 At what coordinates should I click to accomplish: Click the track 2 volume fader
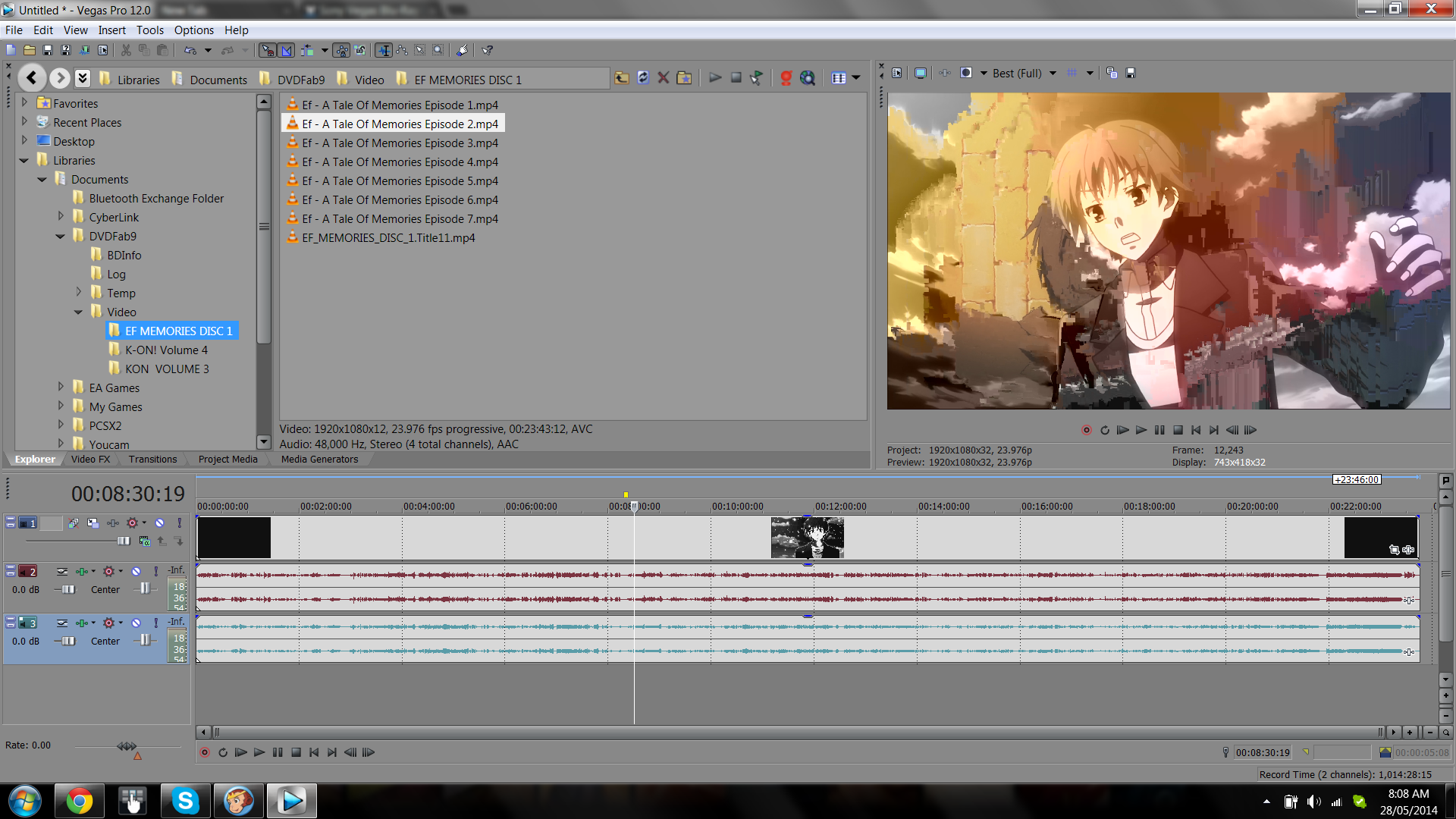click(x=68, y=590)
